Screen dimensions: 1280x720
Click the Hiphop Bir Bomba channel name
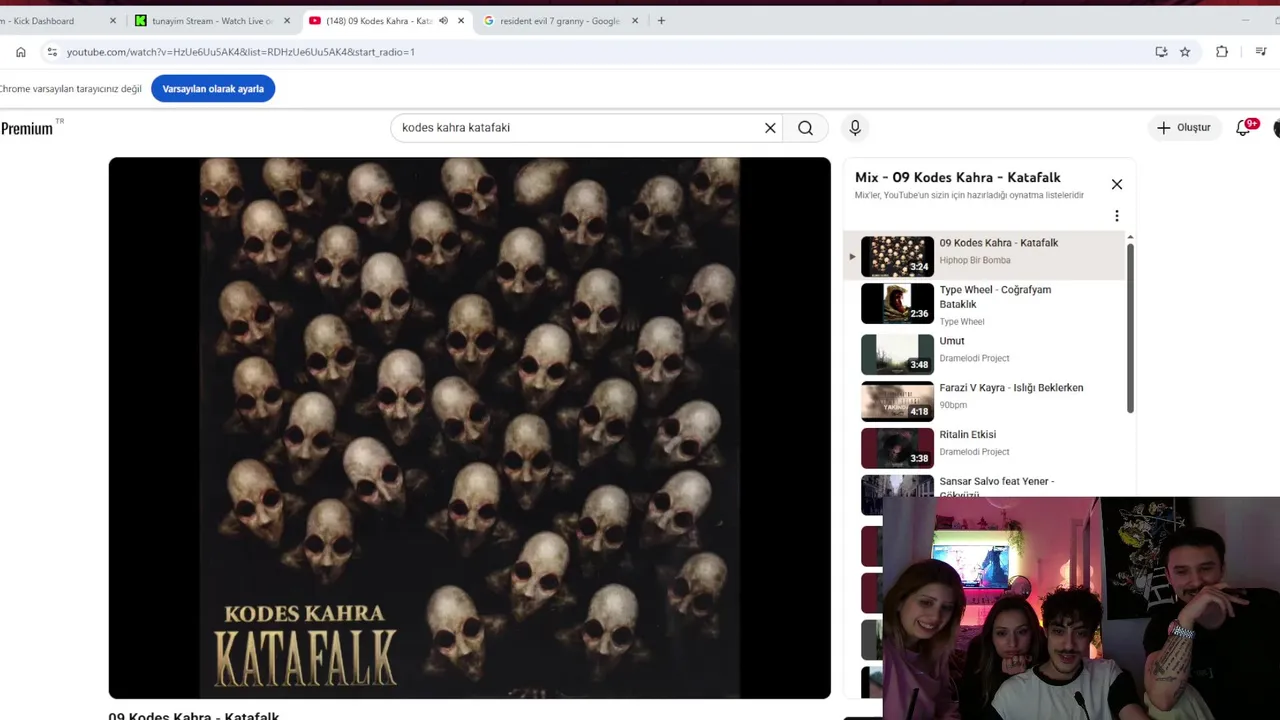click(975, 260)
